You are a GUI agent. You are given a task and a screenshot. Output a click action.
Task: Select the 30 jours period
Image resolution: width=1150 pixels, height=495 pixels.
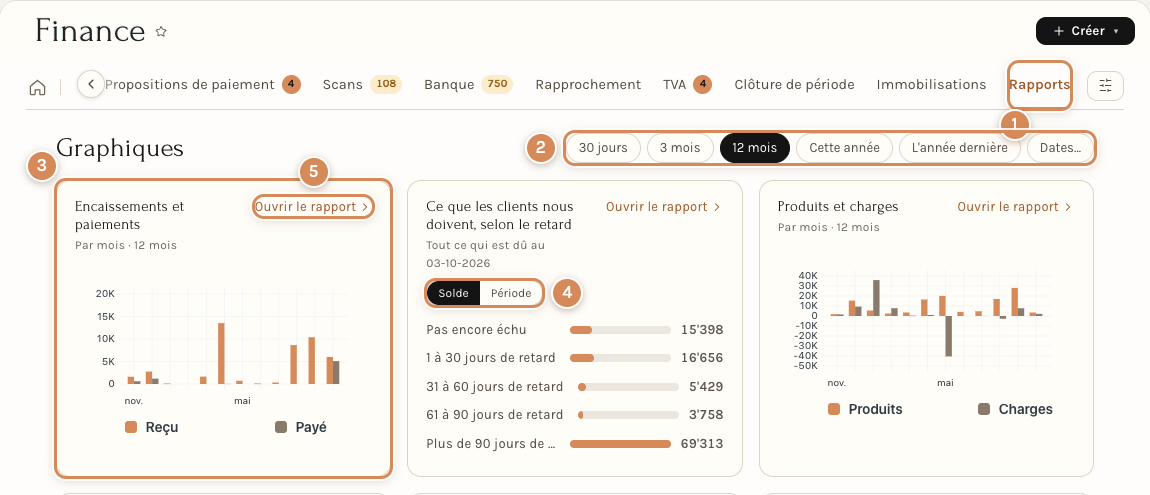603,147
